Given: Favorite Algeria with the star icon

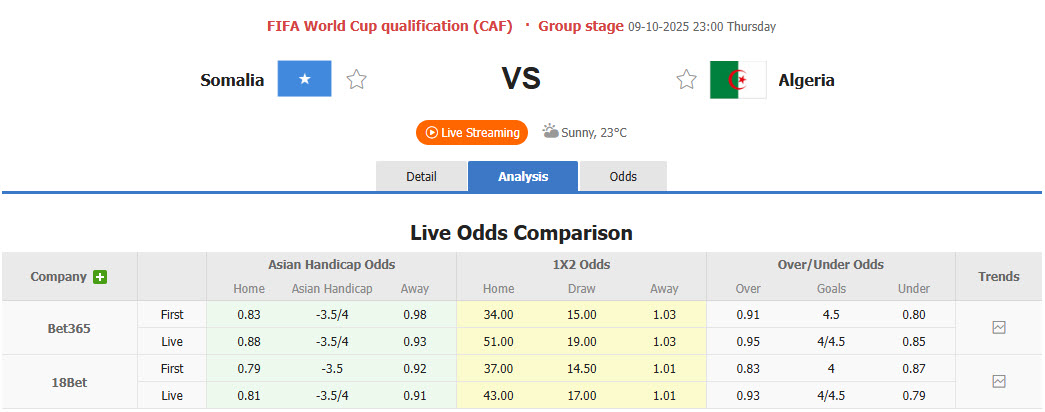Looking at the screenshot, I should [686, 80].
